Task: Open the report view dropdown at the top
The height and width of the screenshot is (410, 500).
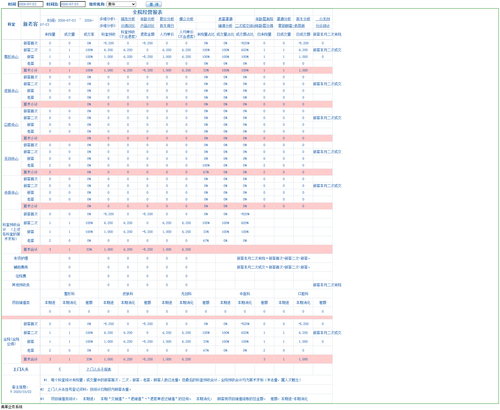Action: pyautogui.click(x=121, y=4)
